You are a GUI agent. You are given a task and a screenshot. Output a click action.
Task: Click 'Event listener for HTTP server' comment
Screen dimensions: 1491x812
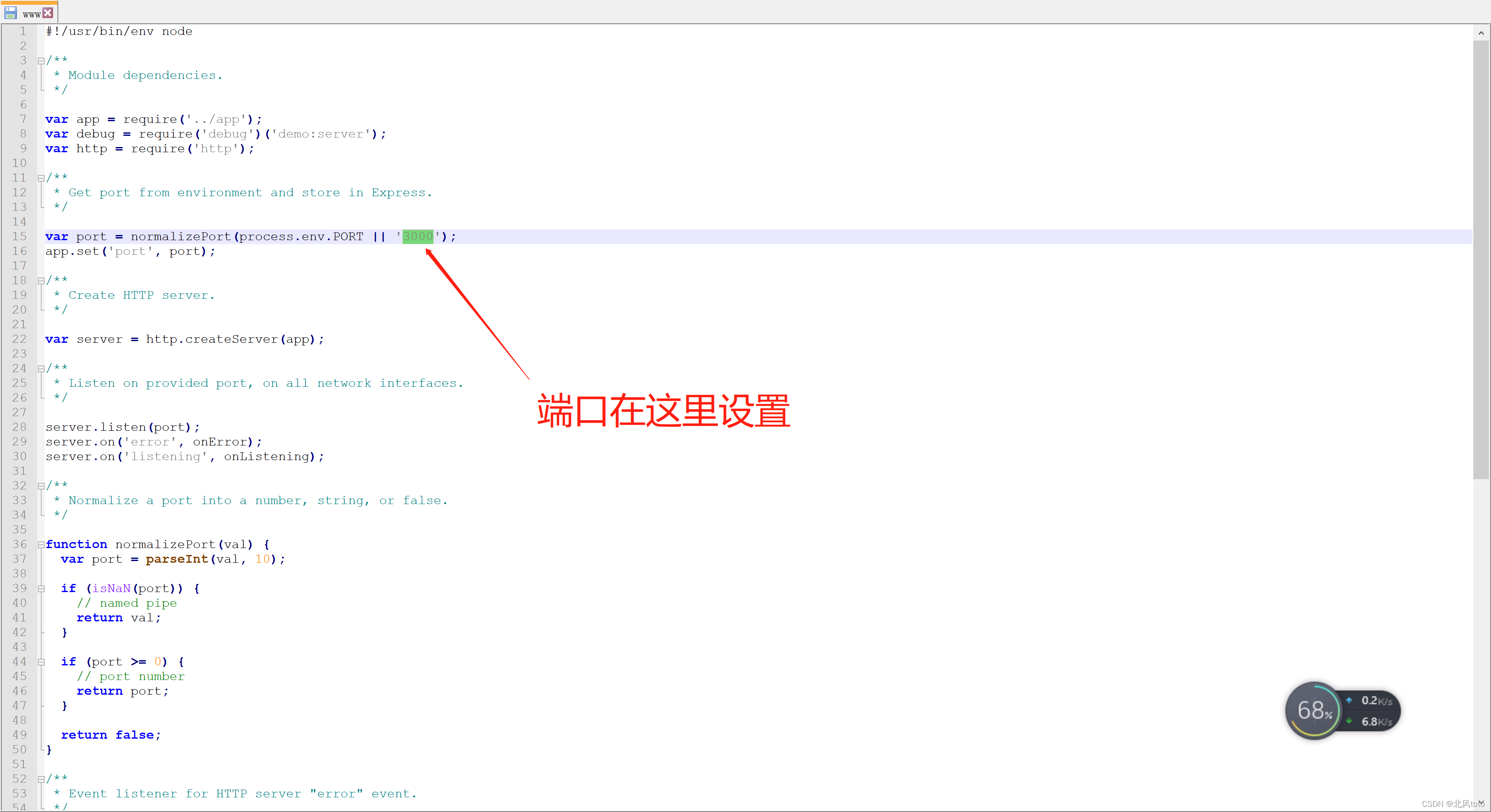coord(185,794)
